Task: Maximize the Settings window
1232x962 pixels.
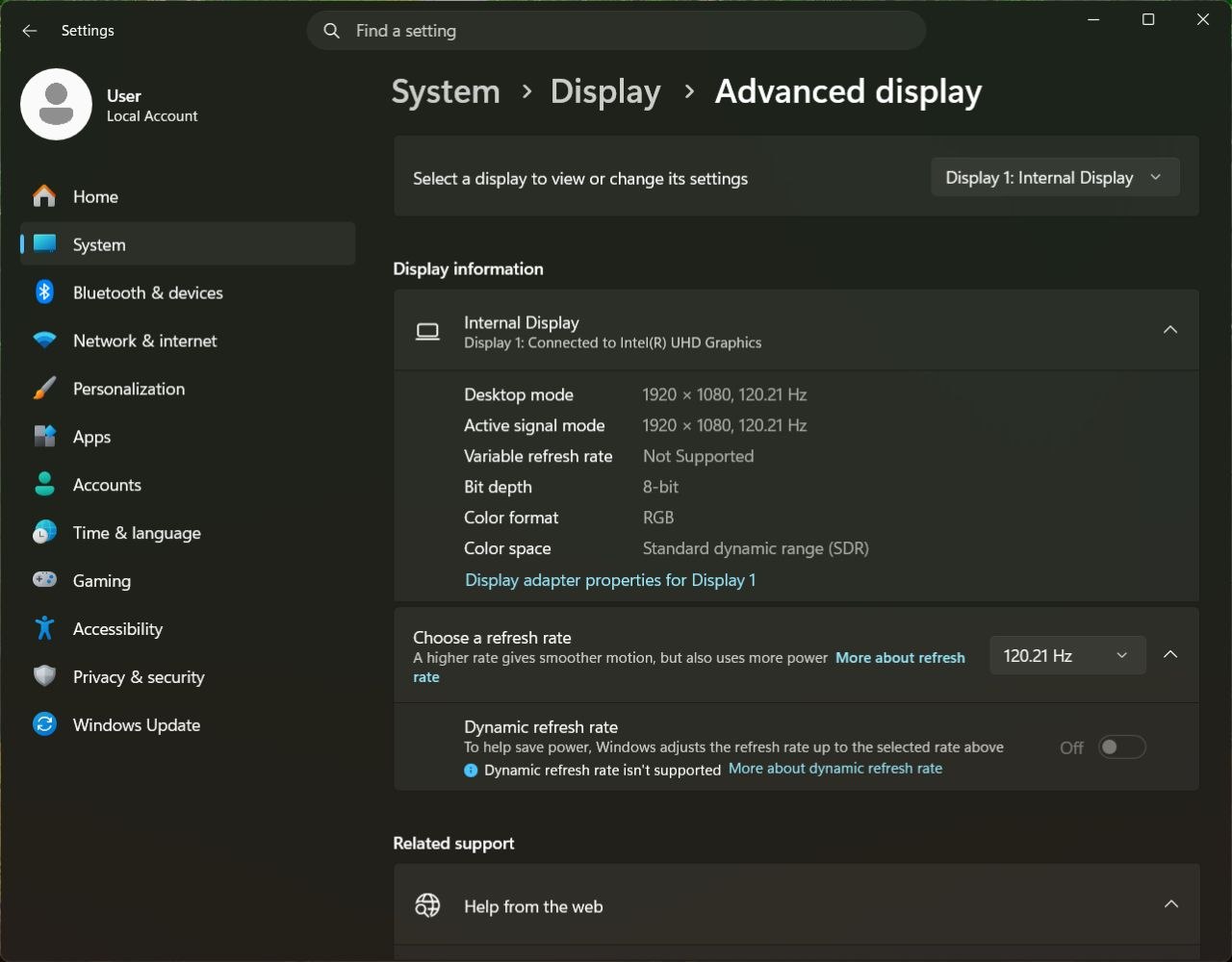Action: [x=1147, y=19]
